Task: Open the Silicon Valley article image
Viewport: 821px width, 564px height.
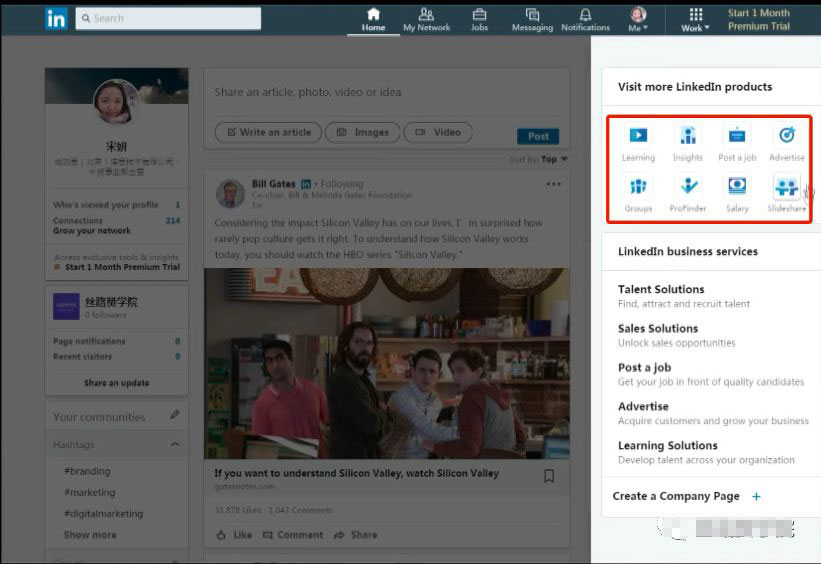Action: (386, 363)
